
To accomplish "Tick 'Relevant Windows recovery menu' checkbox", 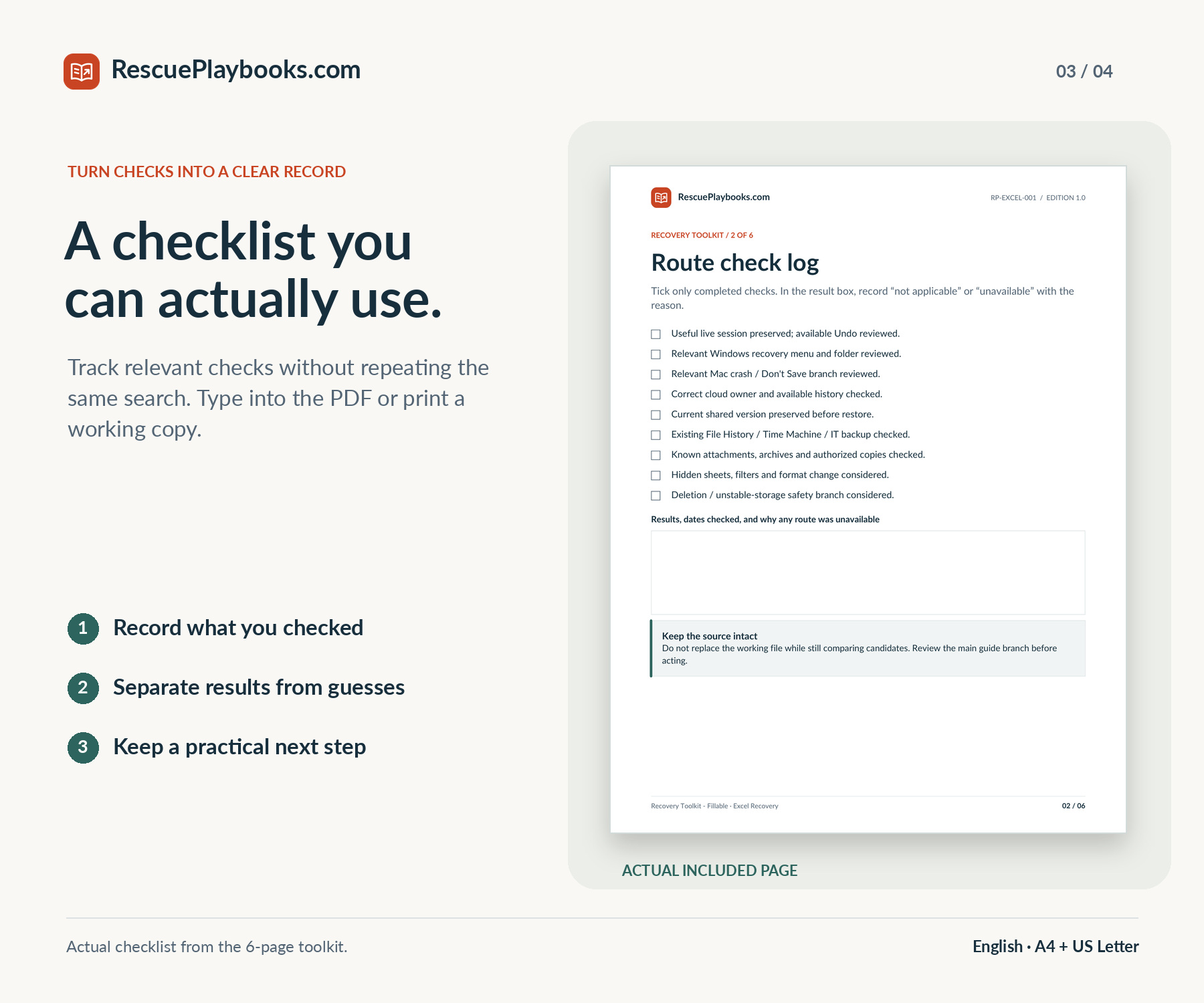I will pos(656,354).
